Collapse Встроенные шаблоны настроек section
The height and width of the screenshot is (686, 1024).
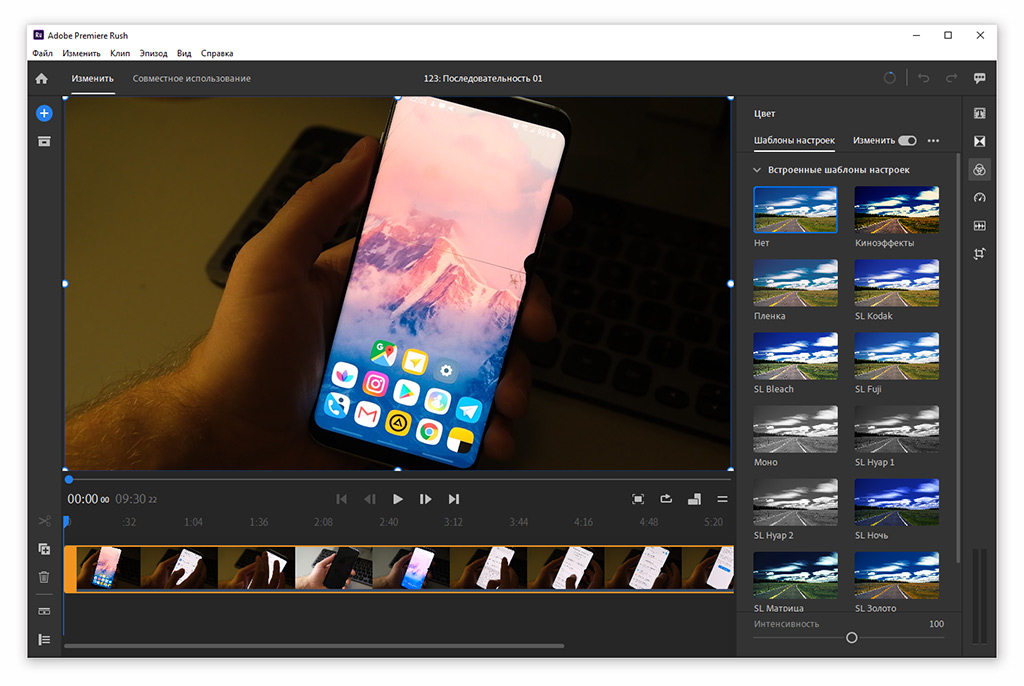point(757,170)
